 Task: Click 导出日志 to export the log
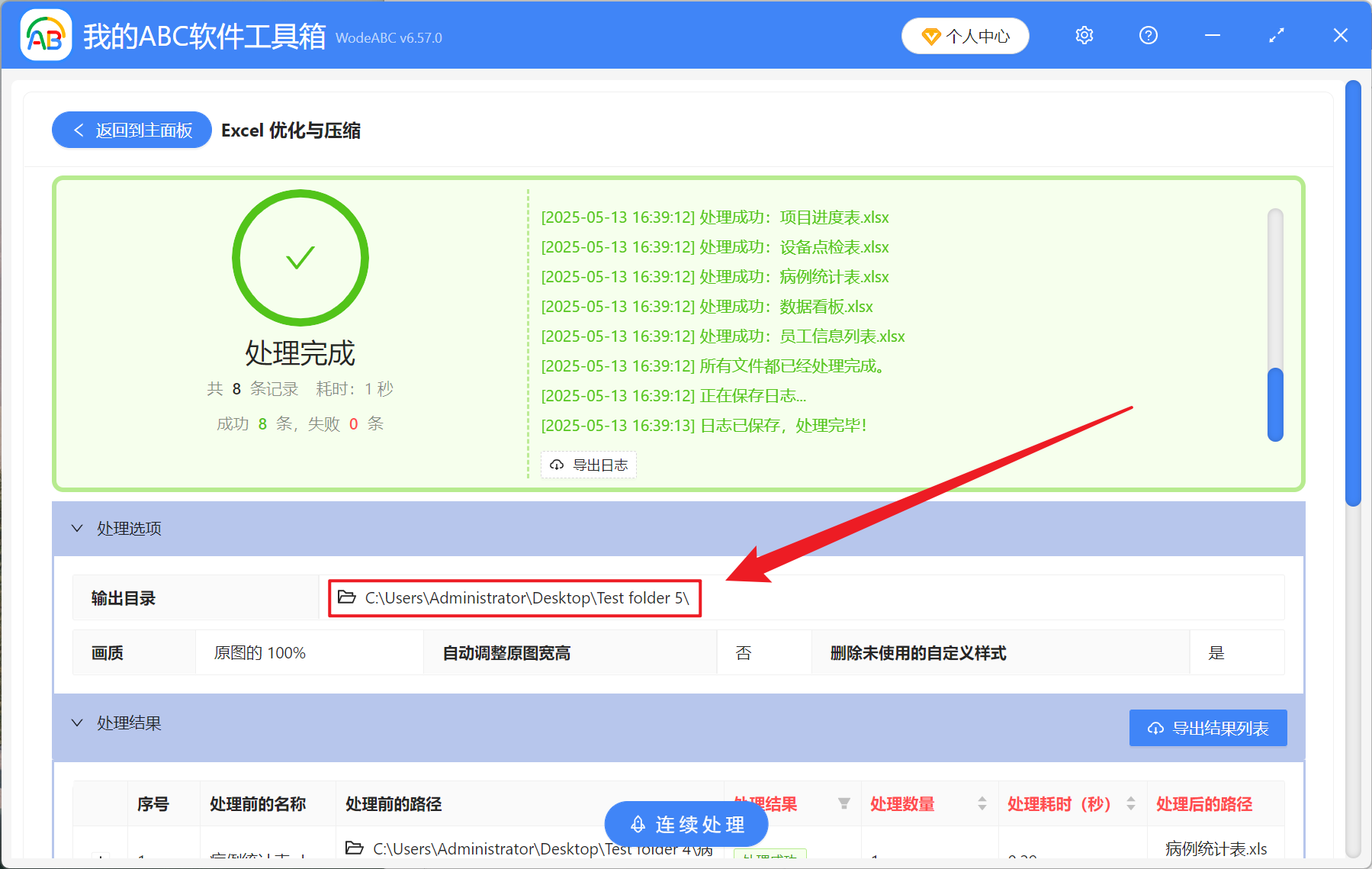pyautogui.click(x=589, y=465)
